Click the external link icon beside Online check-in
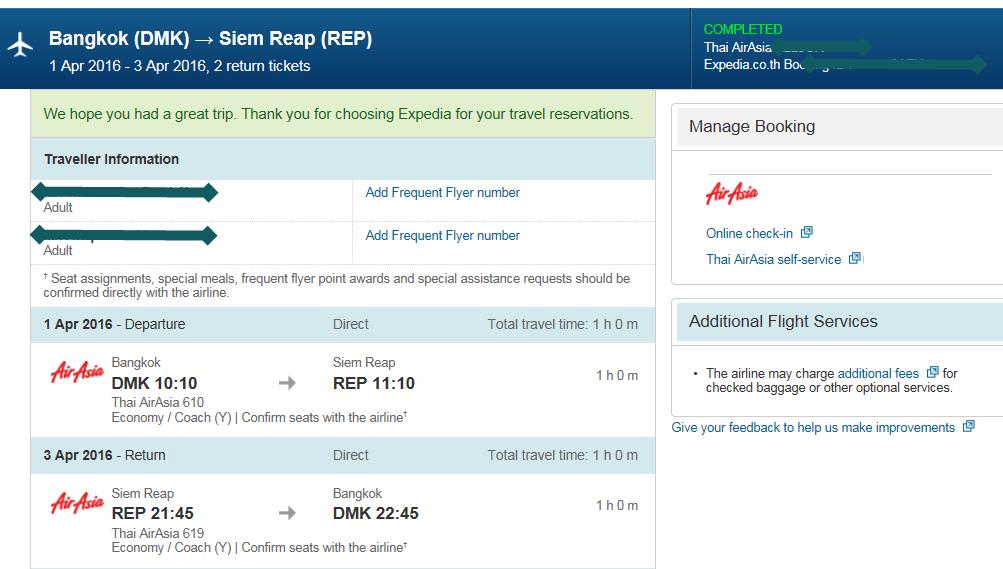 click(807, 232)
